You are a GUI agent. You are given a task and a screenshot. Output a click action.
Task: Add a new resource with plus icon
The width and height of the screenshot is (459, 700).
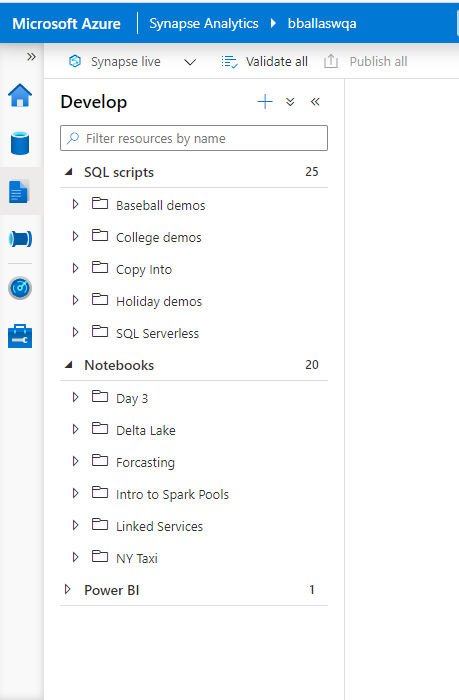pos(265,102)
